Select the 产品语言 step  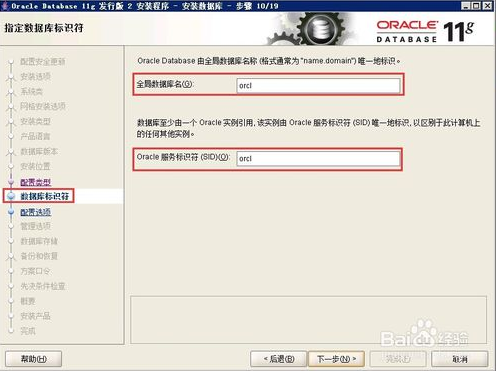pos(35,136)
